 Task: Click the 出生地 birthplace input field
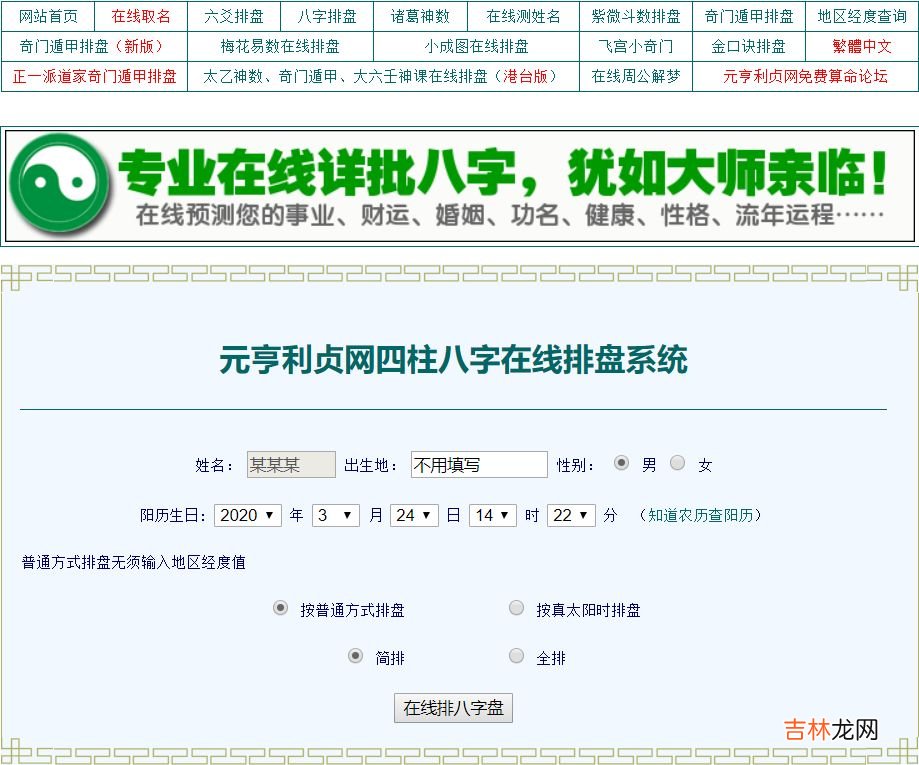tap(479, 465)
